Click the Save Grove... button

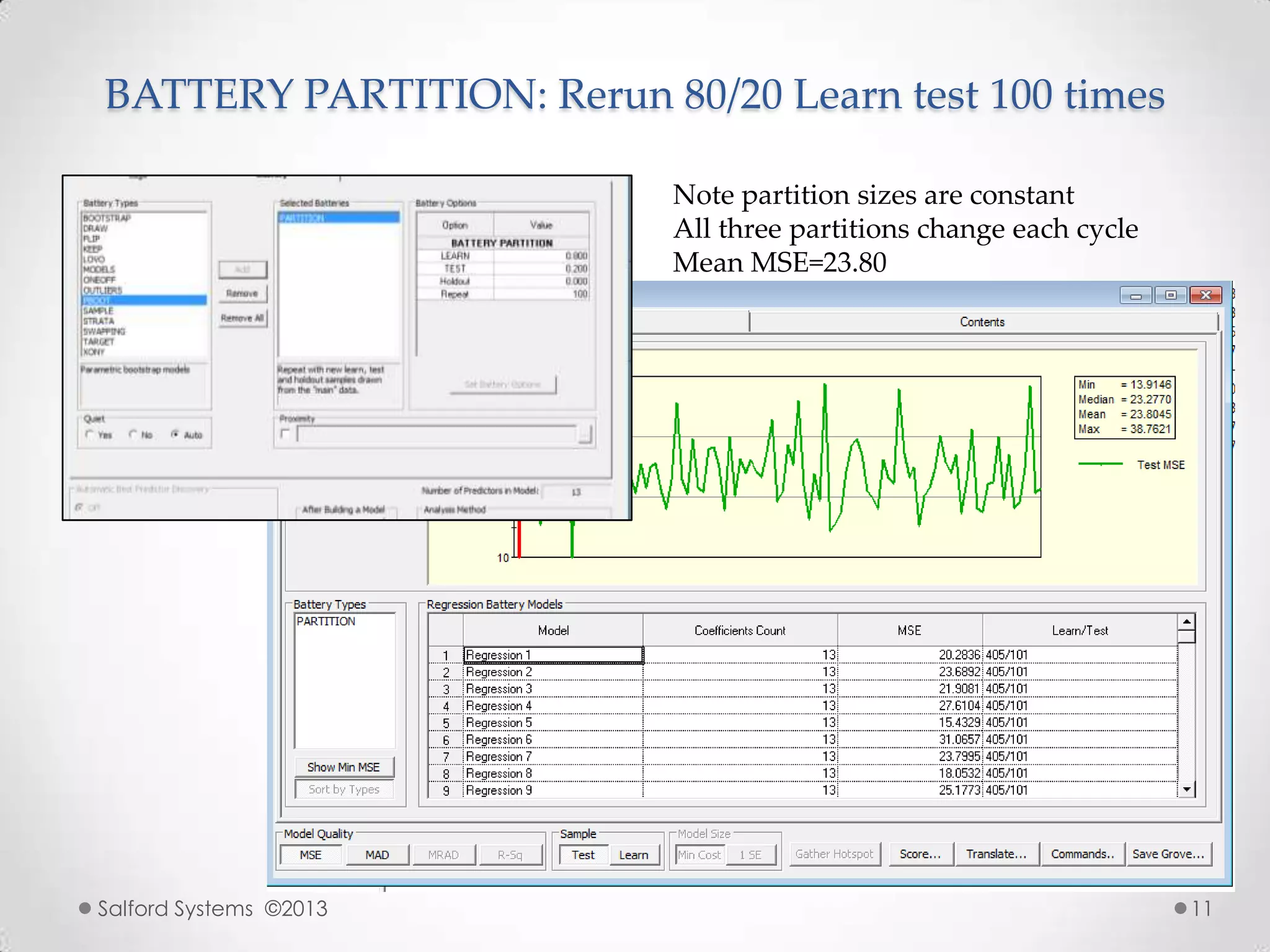click(1168, 854)
